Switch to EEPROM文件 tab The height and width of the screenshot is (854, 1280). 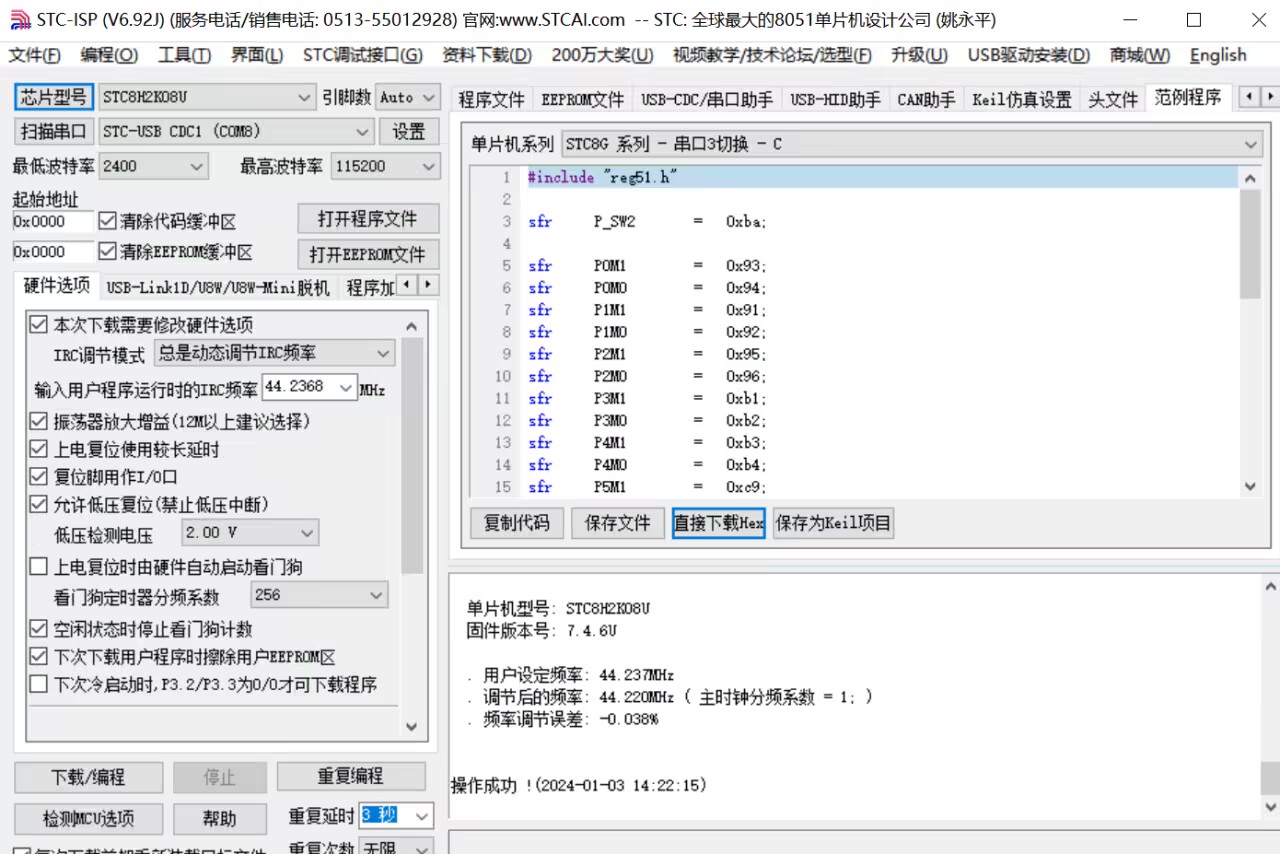583,99
